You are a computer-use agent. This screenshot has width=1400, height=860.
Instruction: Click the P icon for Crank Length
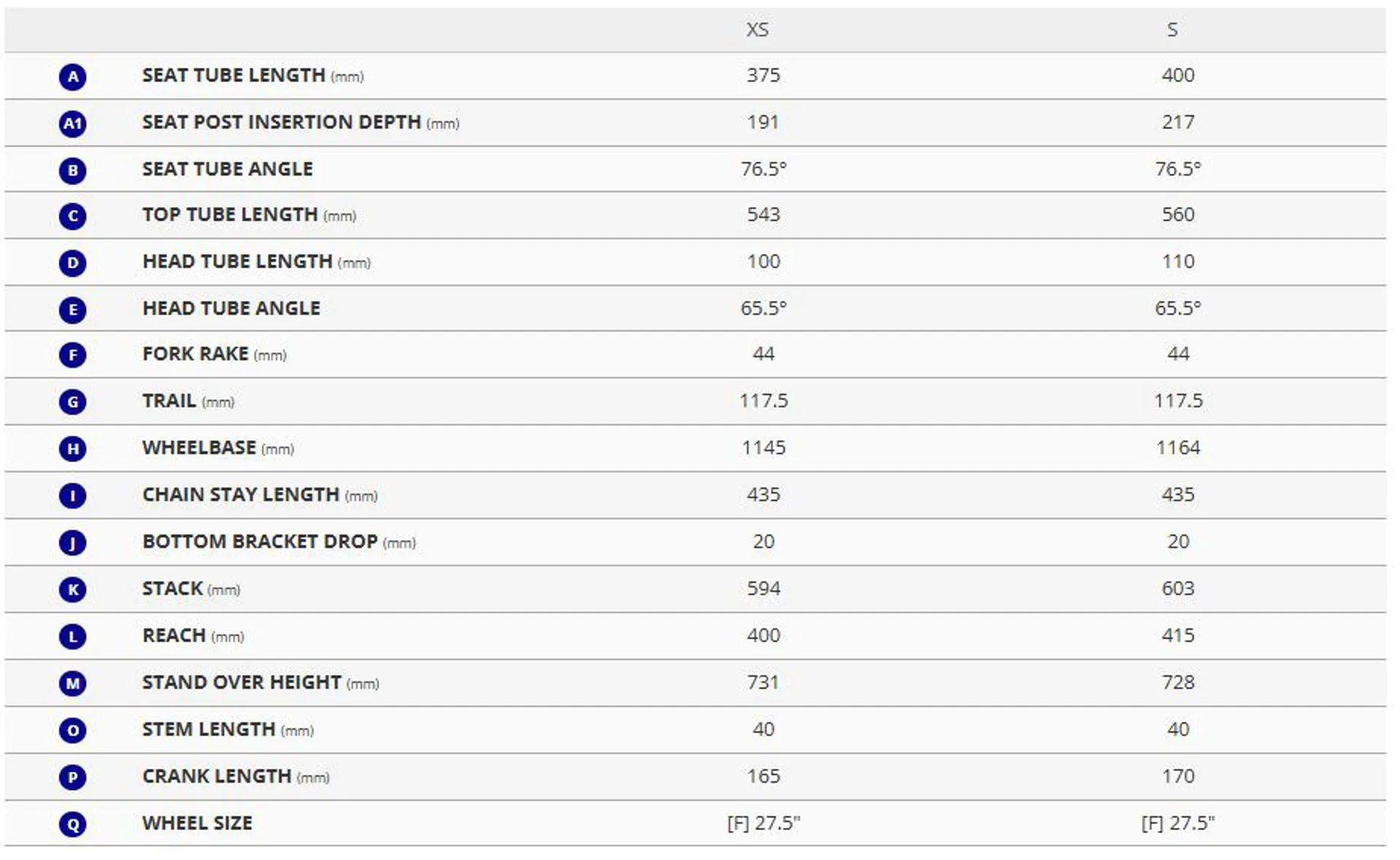coord(73,777)
